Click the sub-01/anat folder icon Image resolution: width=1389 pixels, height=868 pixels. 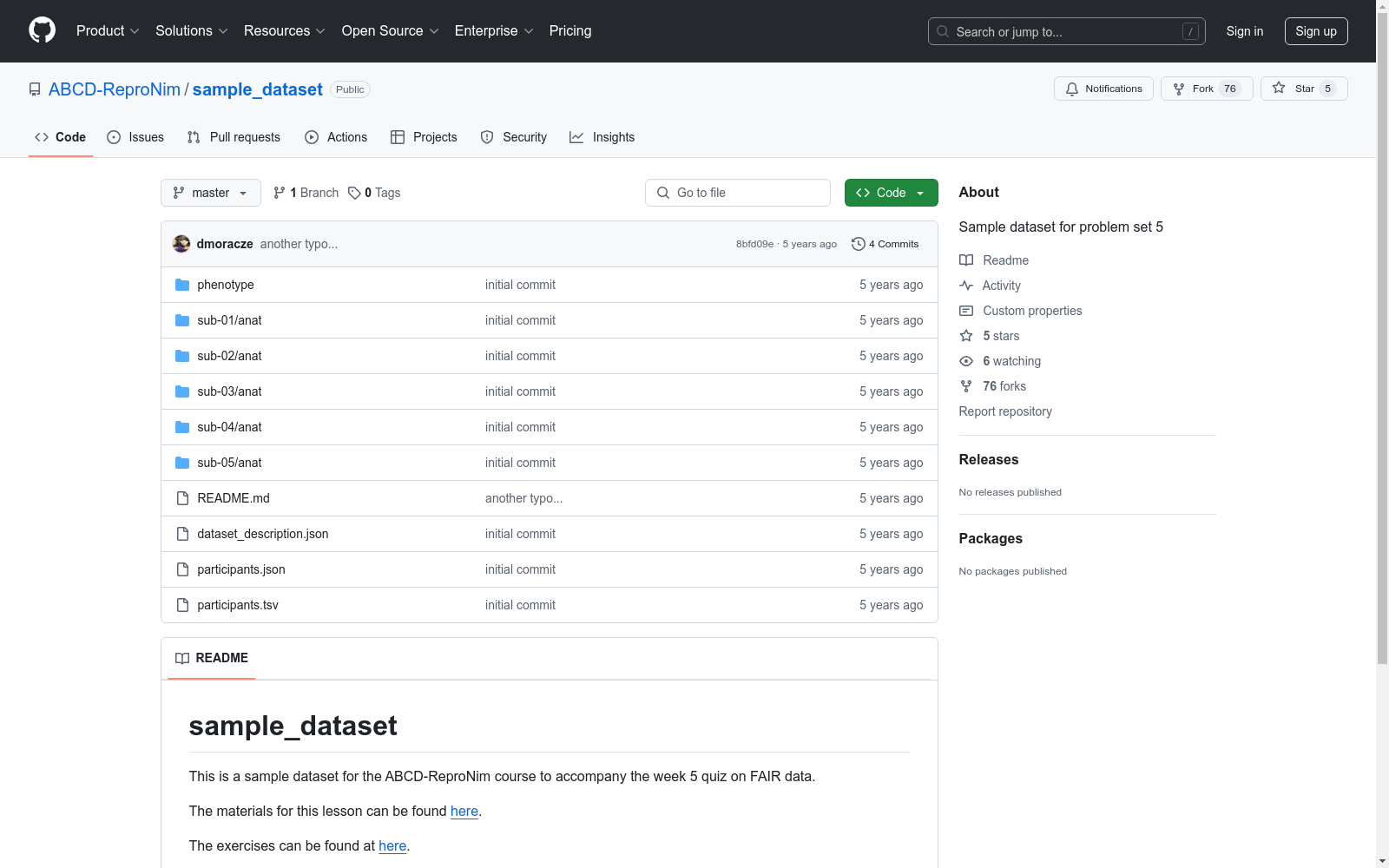(x=182, y=320)
